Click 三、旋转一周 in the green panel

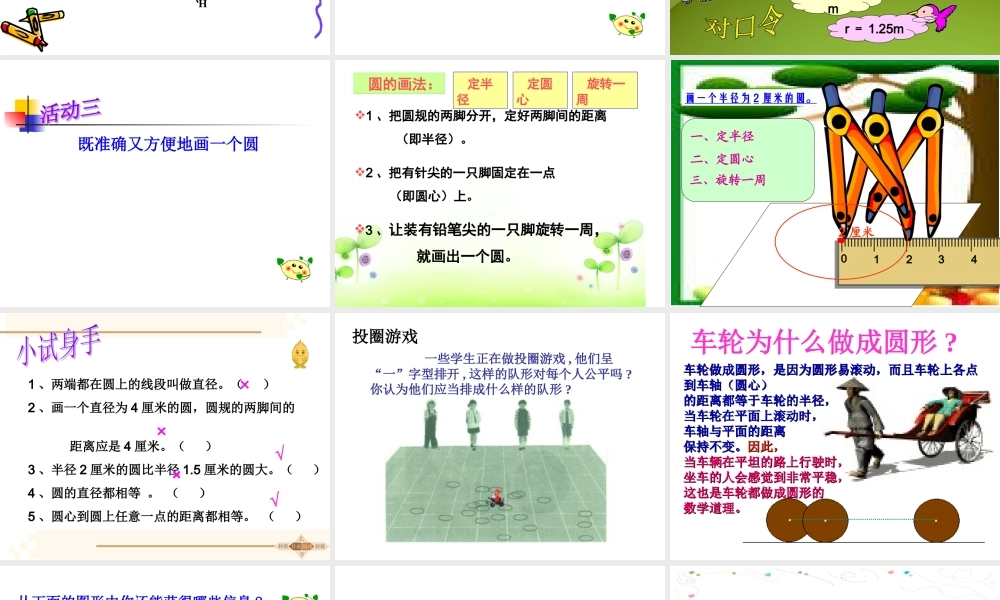[728, 180]
